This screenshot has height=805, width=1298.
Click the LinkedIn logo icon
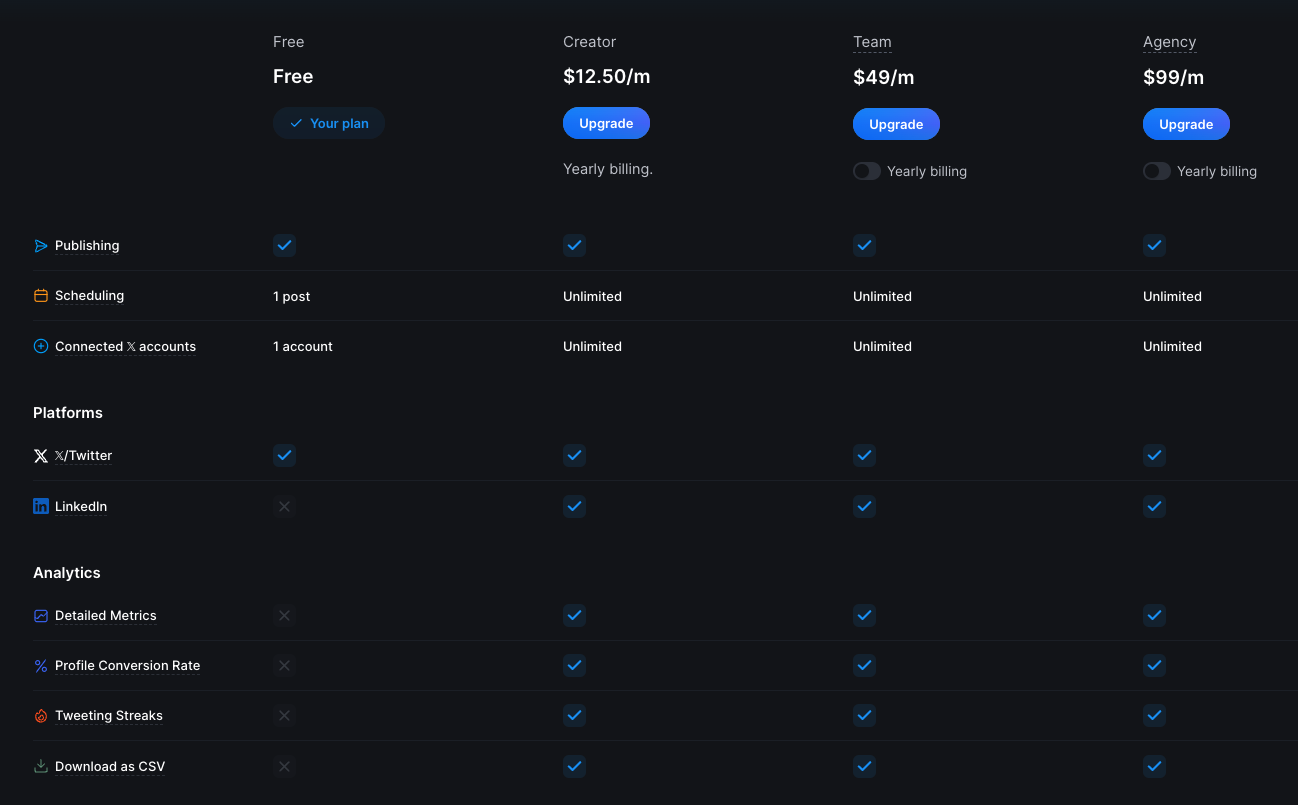point(41,507)
